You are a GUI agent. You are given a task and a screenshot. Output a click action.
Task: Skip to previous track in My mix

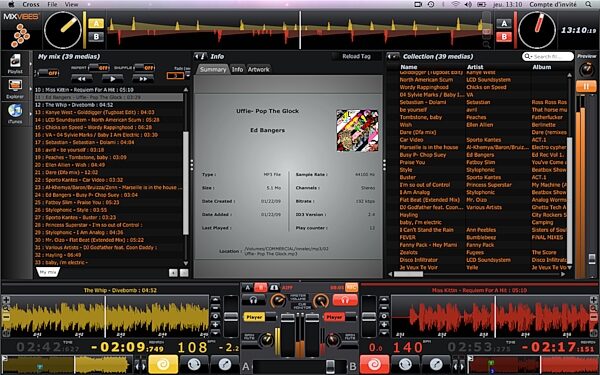click(x=82, y=79)
